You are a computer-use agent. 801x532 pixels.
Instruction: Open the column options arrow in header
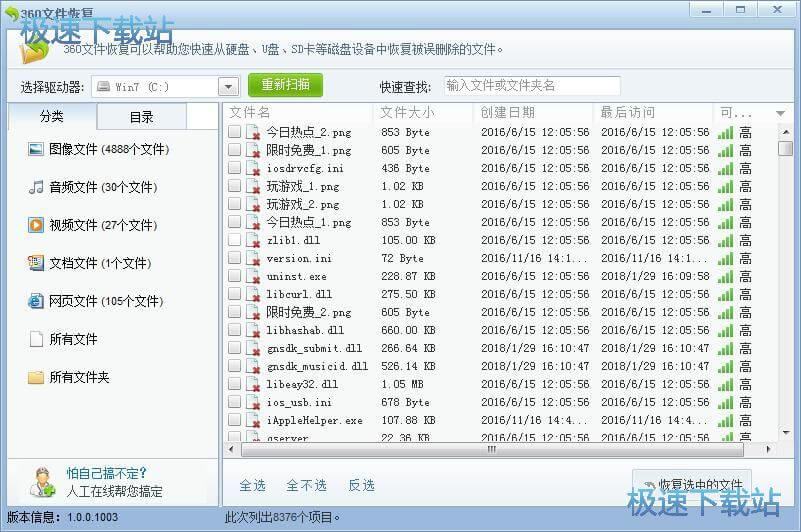click(780, 113)
